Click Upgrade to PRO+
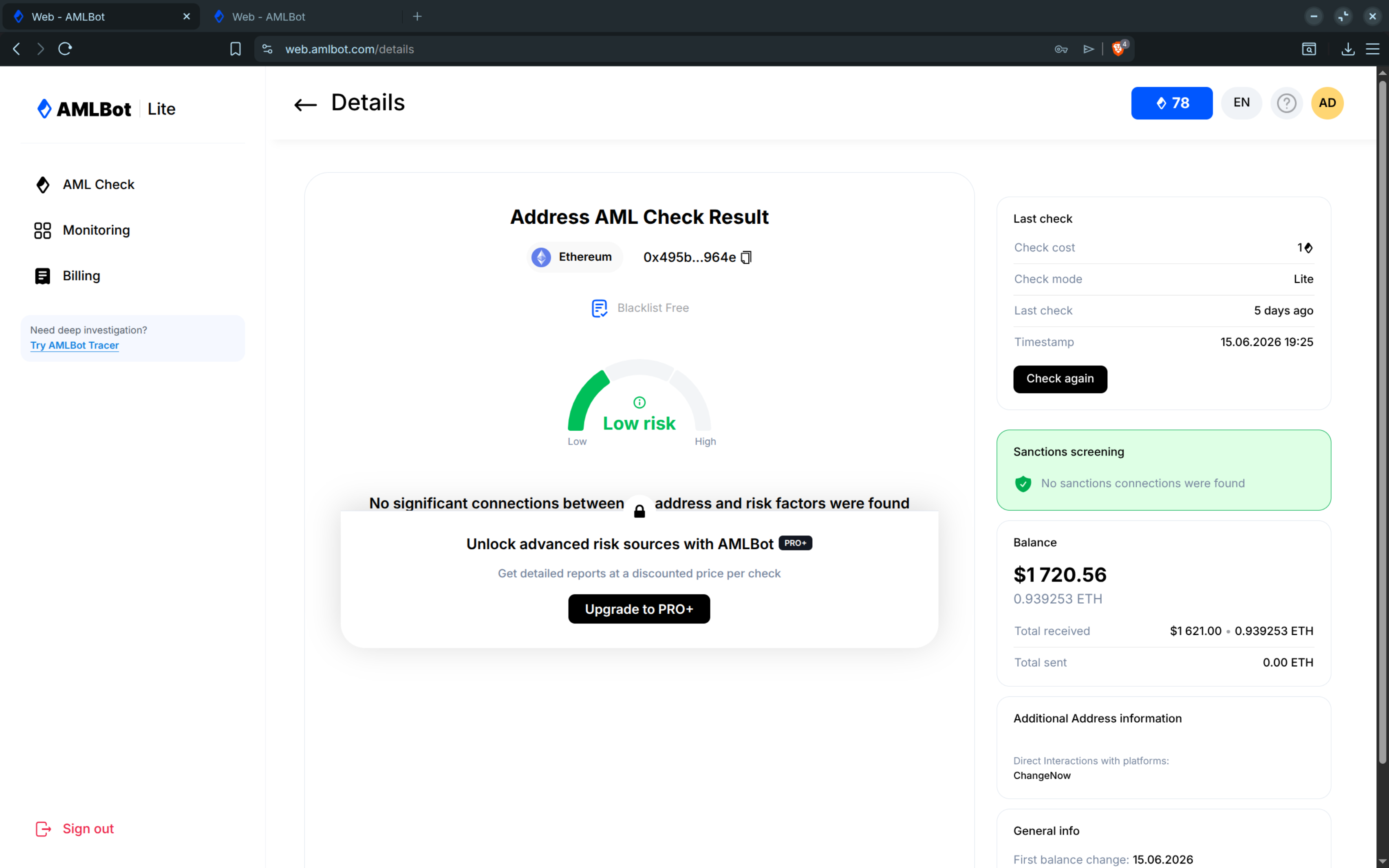 click(639, 608)
